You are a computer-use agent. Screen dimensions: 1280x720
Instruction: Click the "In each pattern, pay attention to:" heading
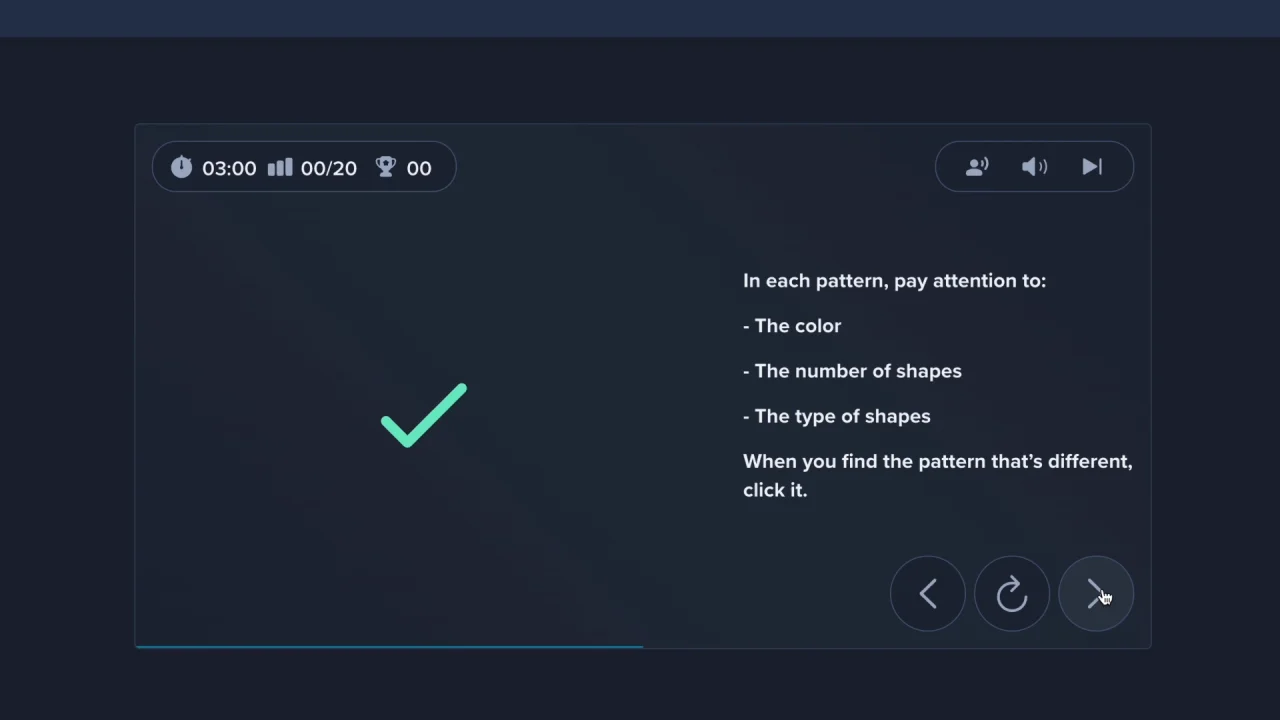click(x=894, y=281)
